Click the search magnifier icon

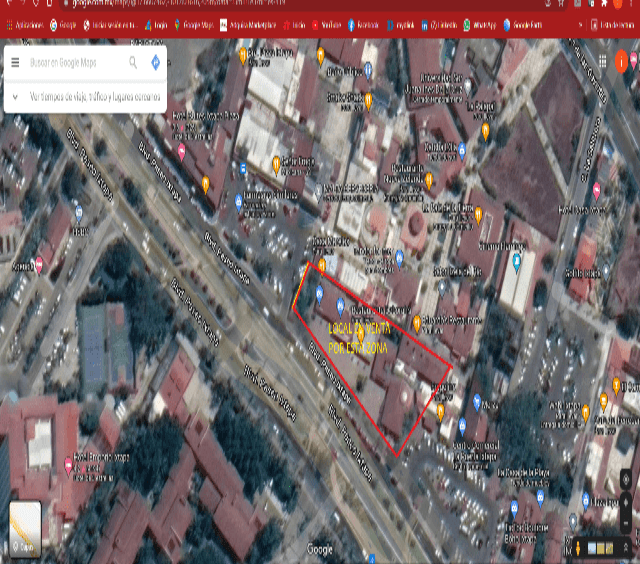(133, 62)
